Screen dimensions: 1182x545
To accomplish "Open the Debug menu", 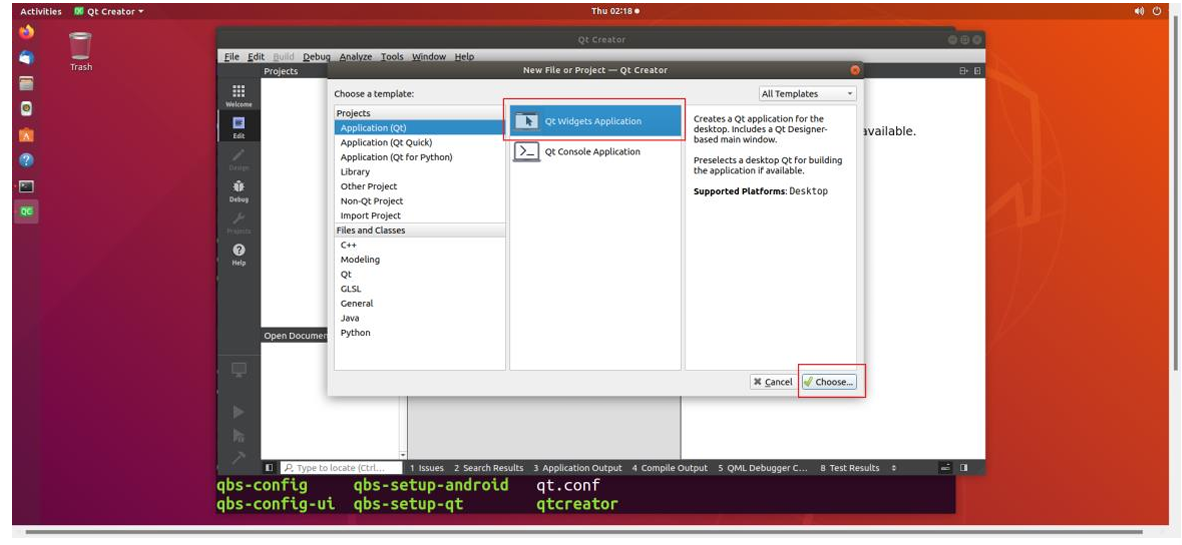I will [317, 57].
